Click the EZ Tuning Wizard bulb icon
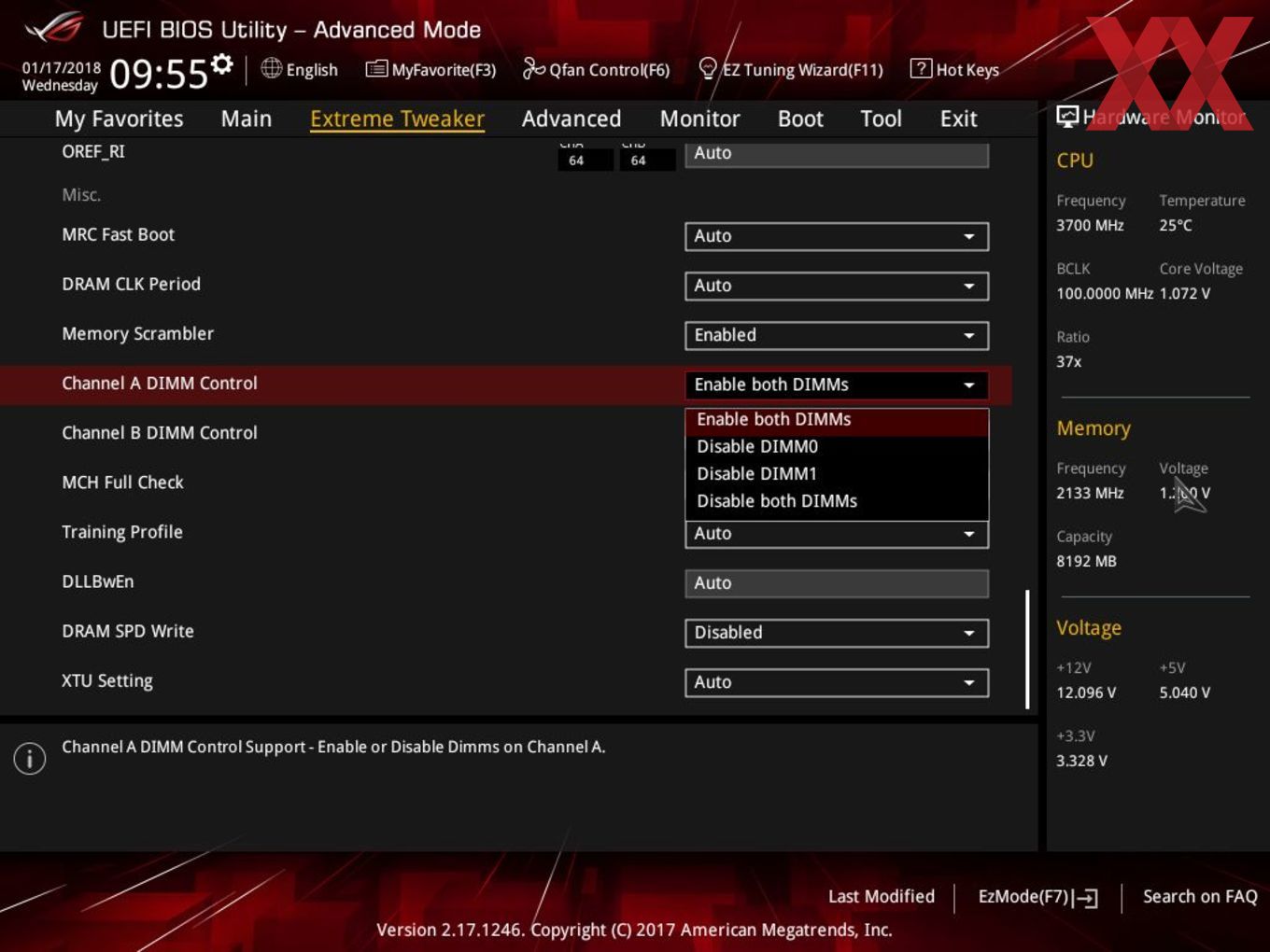This screenshot has height=952, width=1270. pos(708,68)
